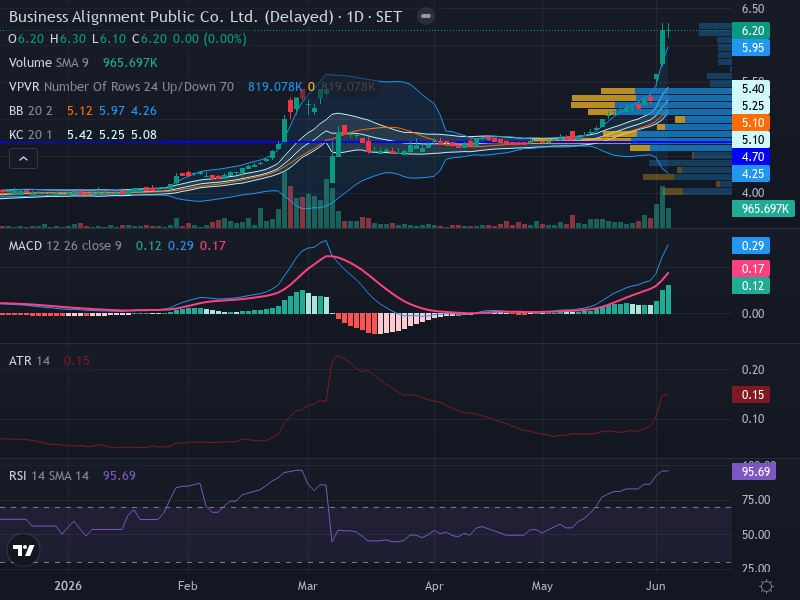Click the orange 5.10 price label
This screenshot has width=800, height=600.
click(x=751, y=123)
